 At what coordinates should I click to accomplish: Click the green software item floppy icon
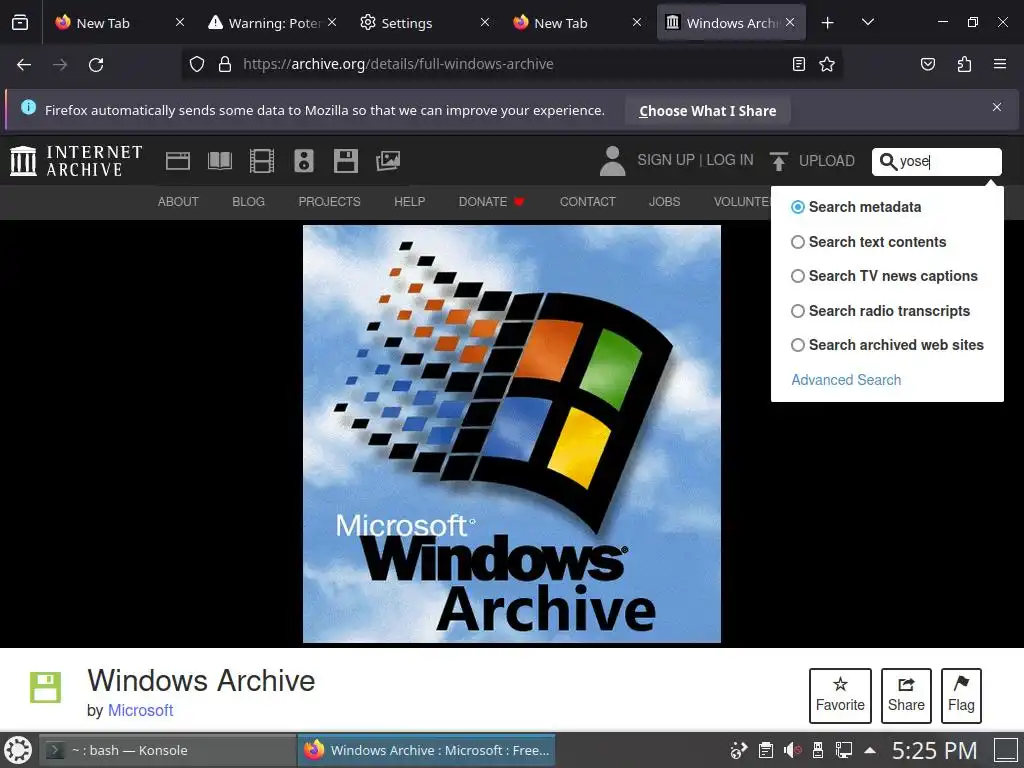(45, 687)
